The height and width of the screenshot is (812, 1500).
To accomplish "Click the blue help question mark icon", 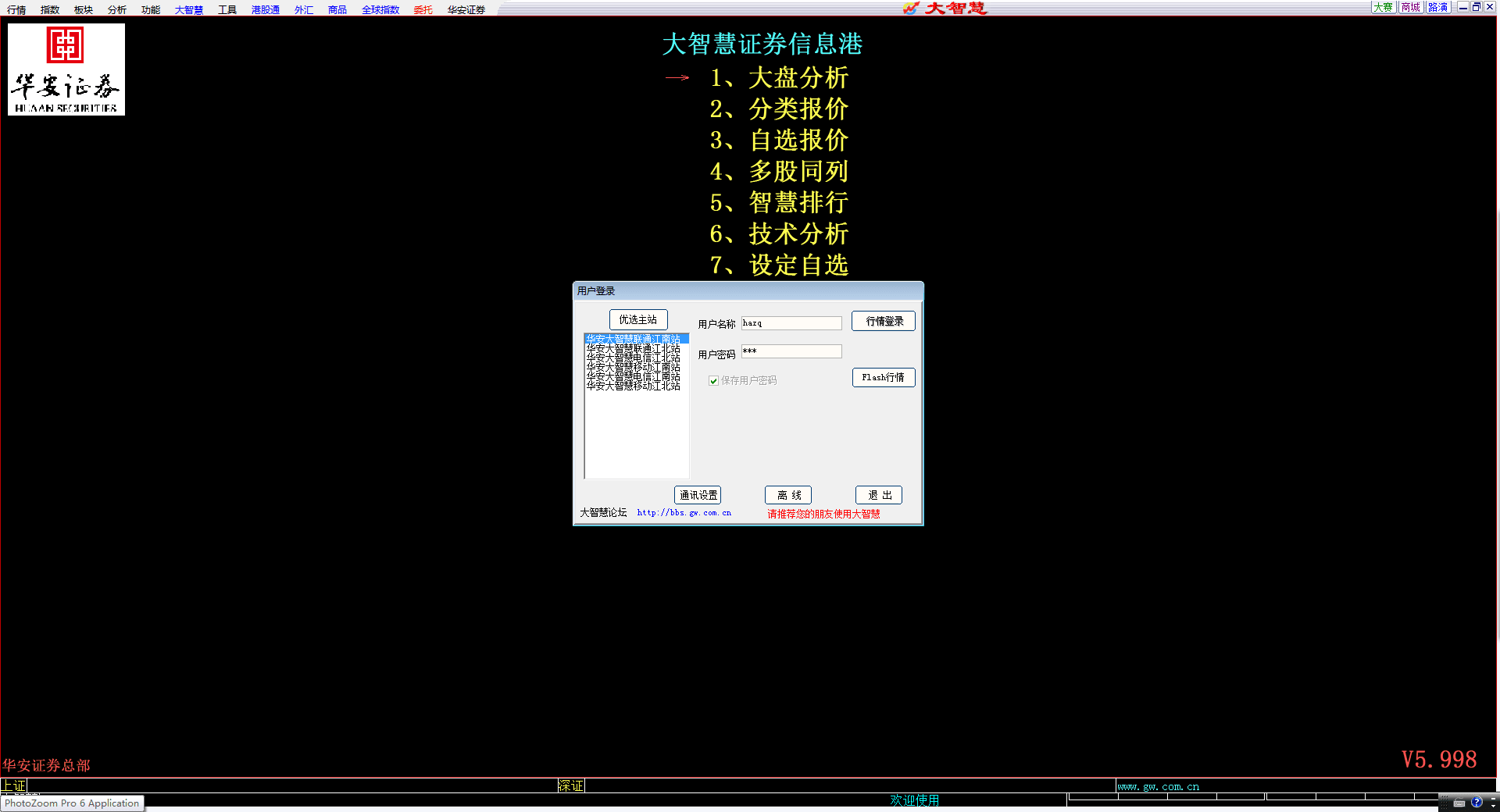I will [1477, 802].
